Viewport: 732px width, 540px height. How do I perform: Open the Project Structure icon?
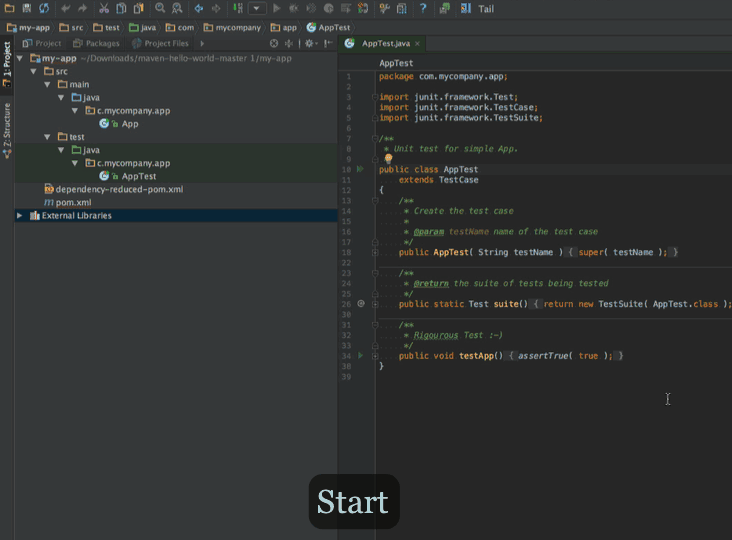click(x=401, y=8)
